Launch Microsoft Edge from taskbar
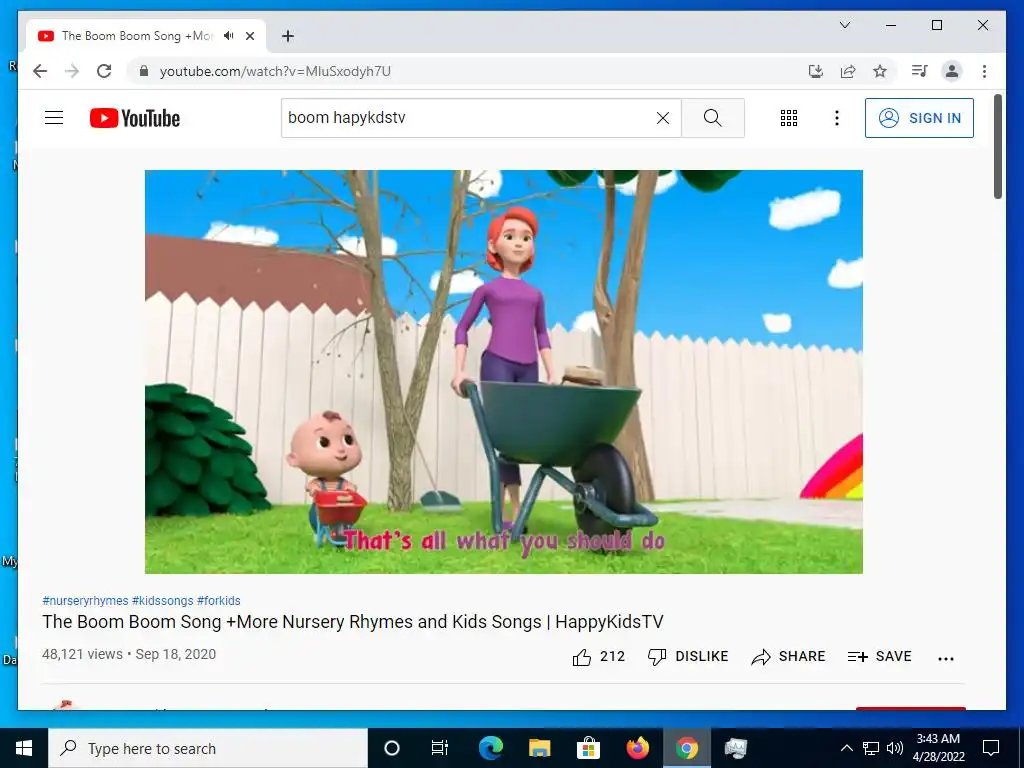Screen dimensions: 1024x768 (490, 748)
